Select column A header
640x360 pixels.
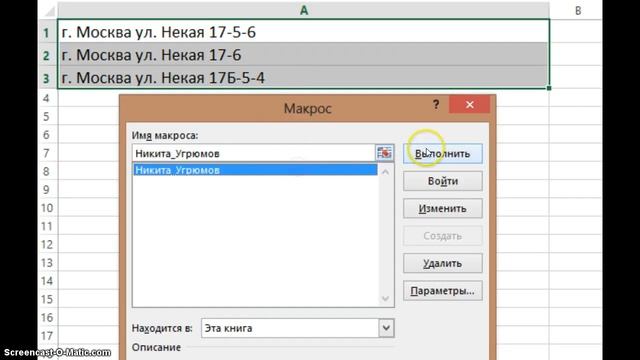click(304, 10)
